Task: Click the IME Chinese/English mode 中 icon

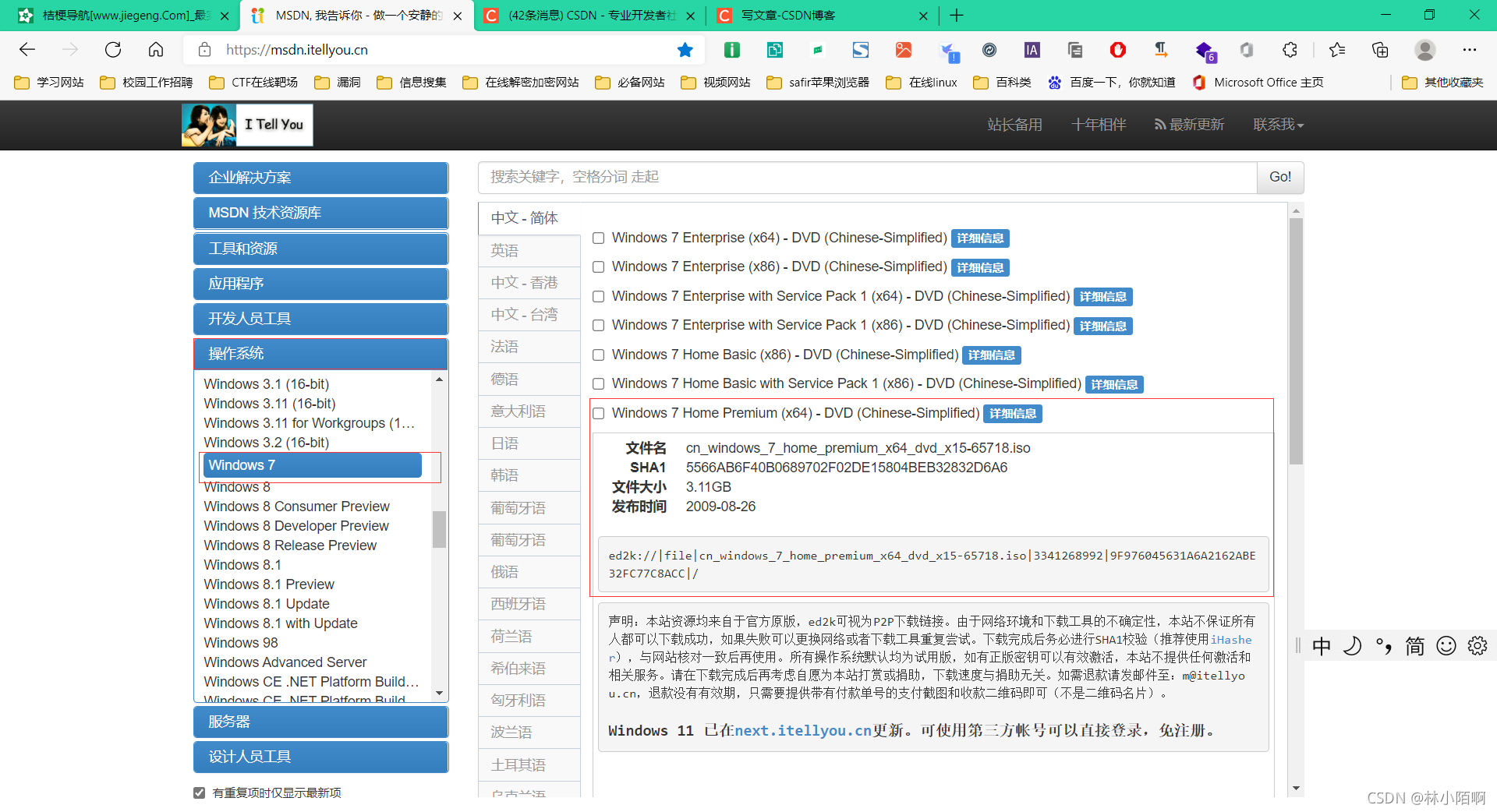Action: pos(1322,646)
